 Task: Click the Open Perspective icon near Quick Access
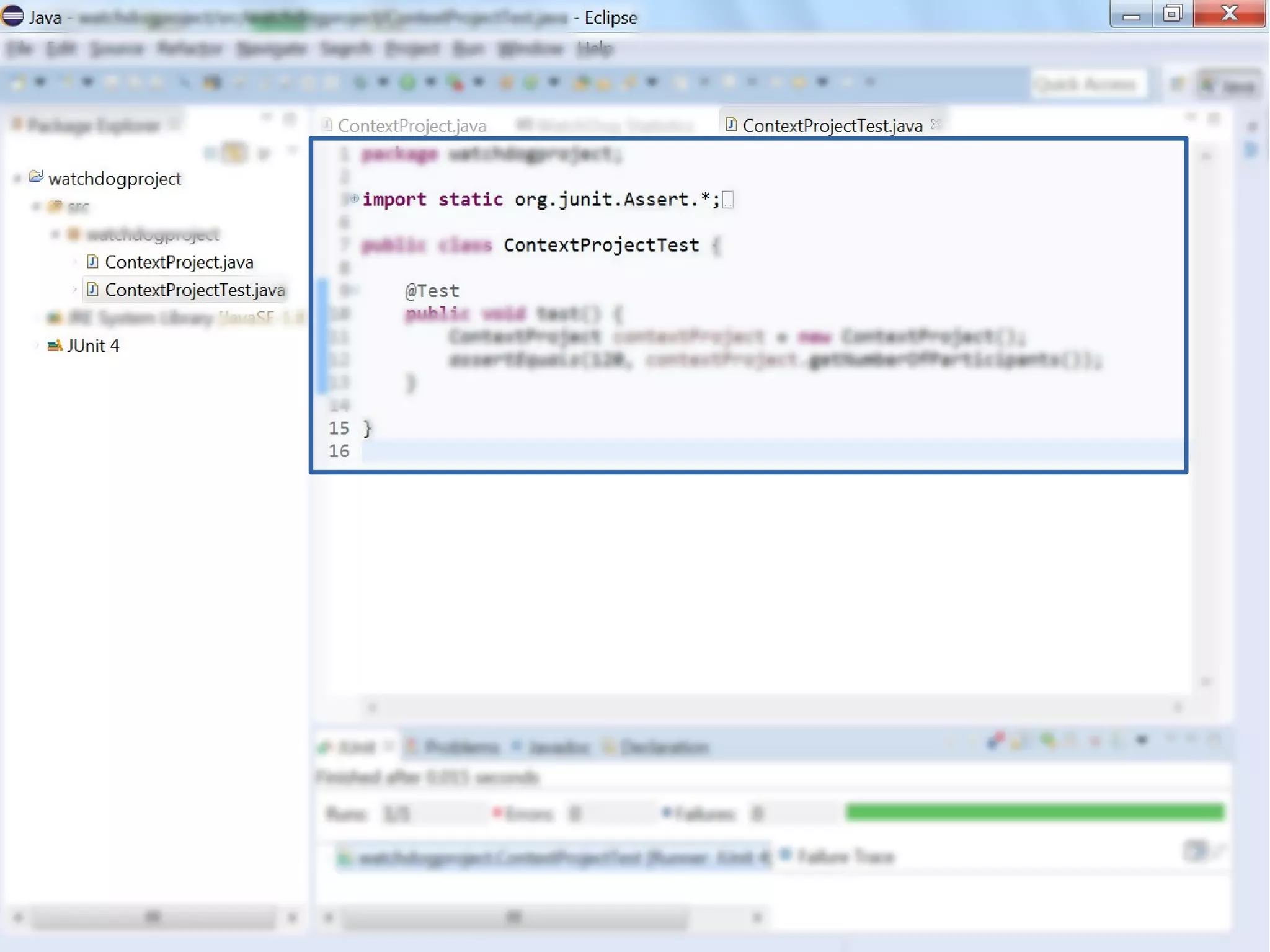[x=1178, y=84]
